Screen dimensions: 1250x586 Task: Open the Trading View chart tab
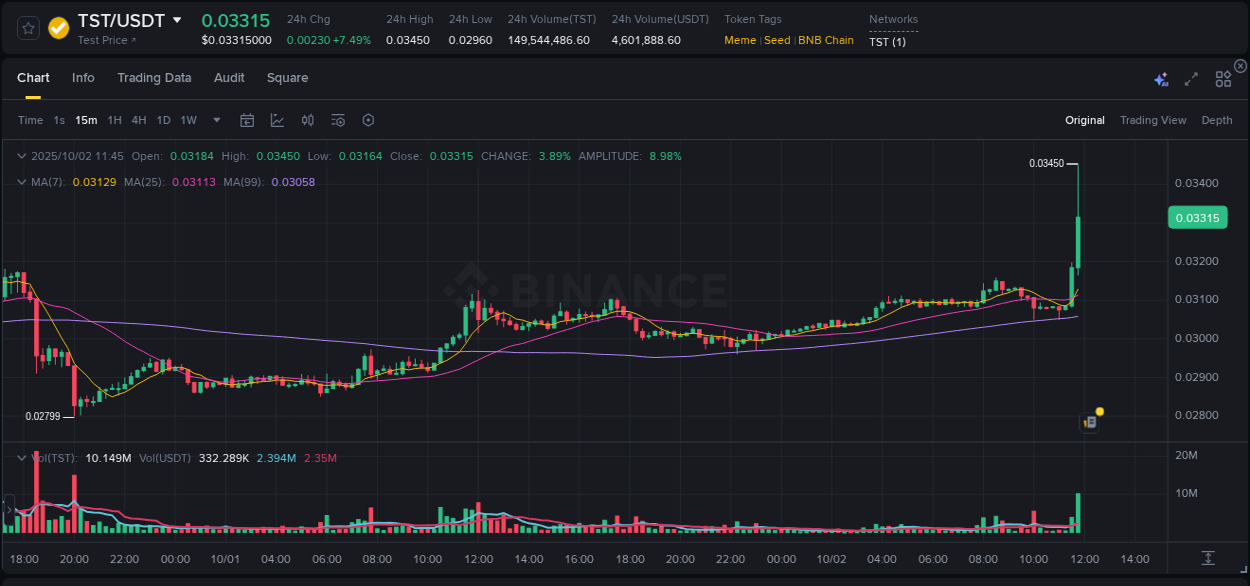pyautogui.click(x=1153, y=120)
